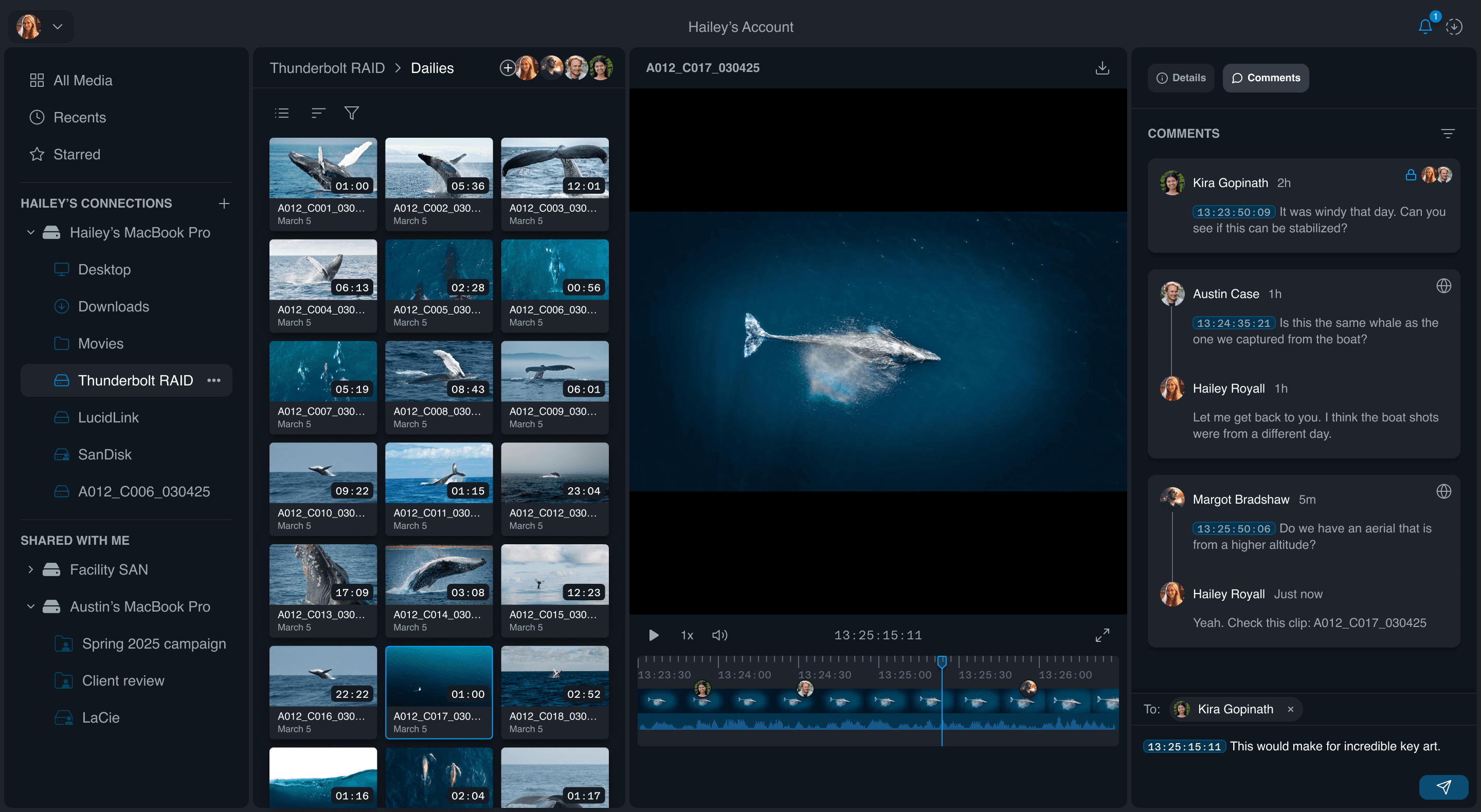
Task: Collapse Hailey's MacBook Pro tree
Action: (31, 233)
